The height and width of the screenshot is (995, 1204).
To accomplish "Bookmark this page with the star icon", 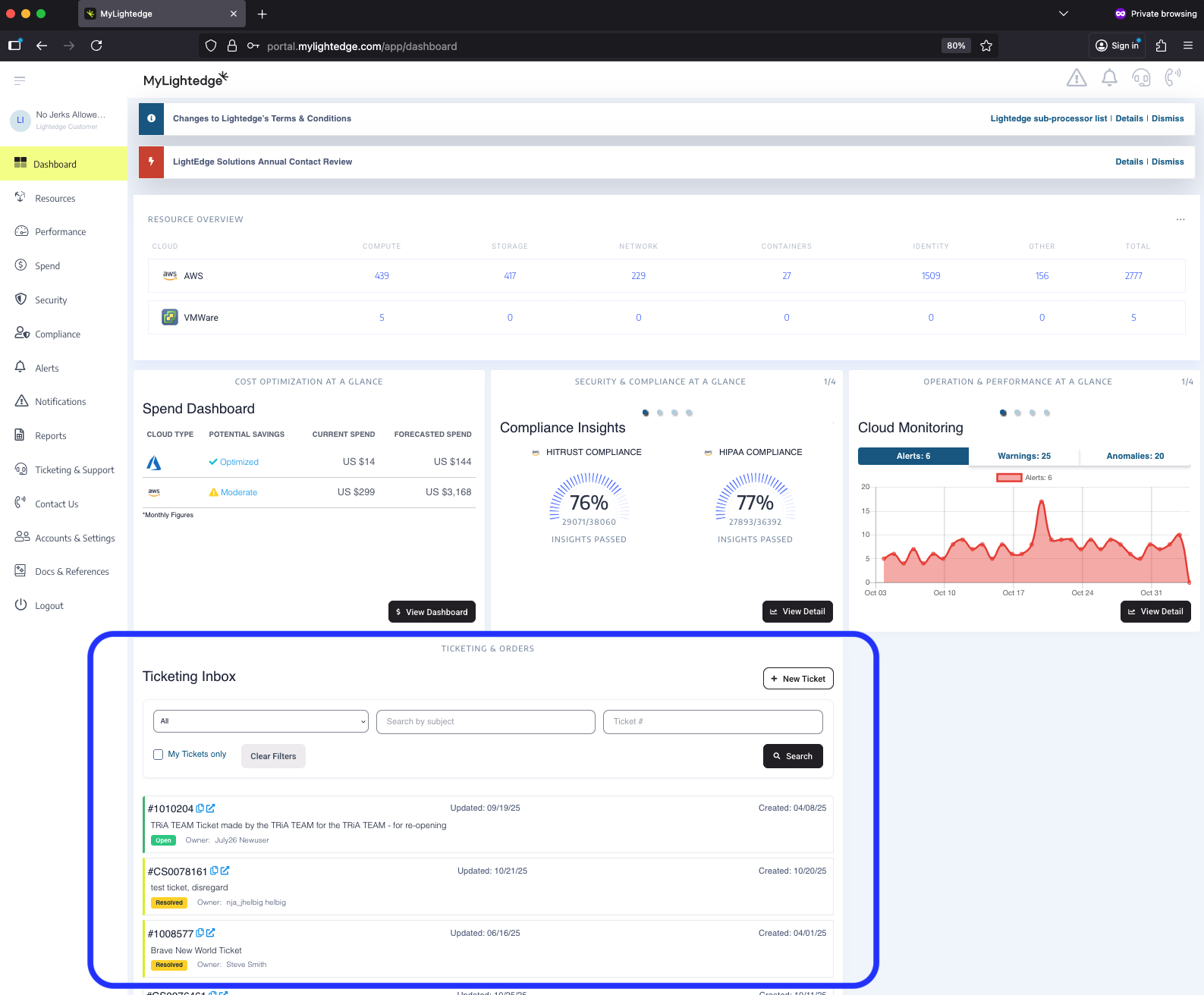I will [x=986, y=46].
